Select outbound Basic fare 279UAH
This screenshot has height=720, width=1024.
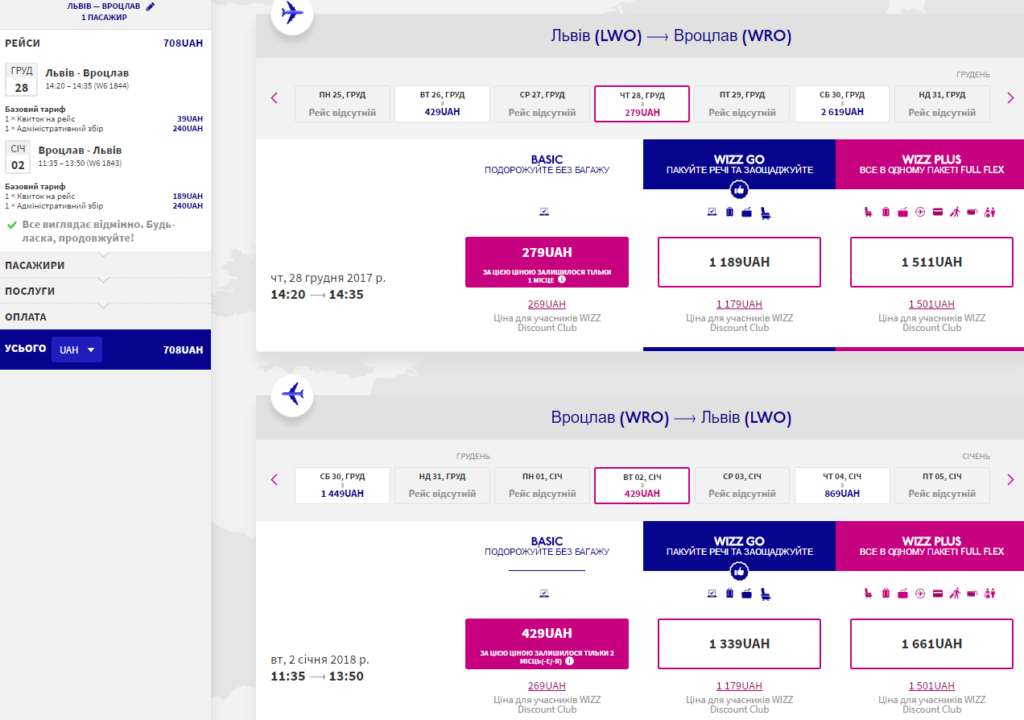tap(547, 262)
